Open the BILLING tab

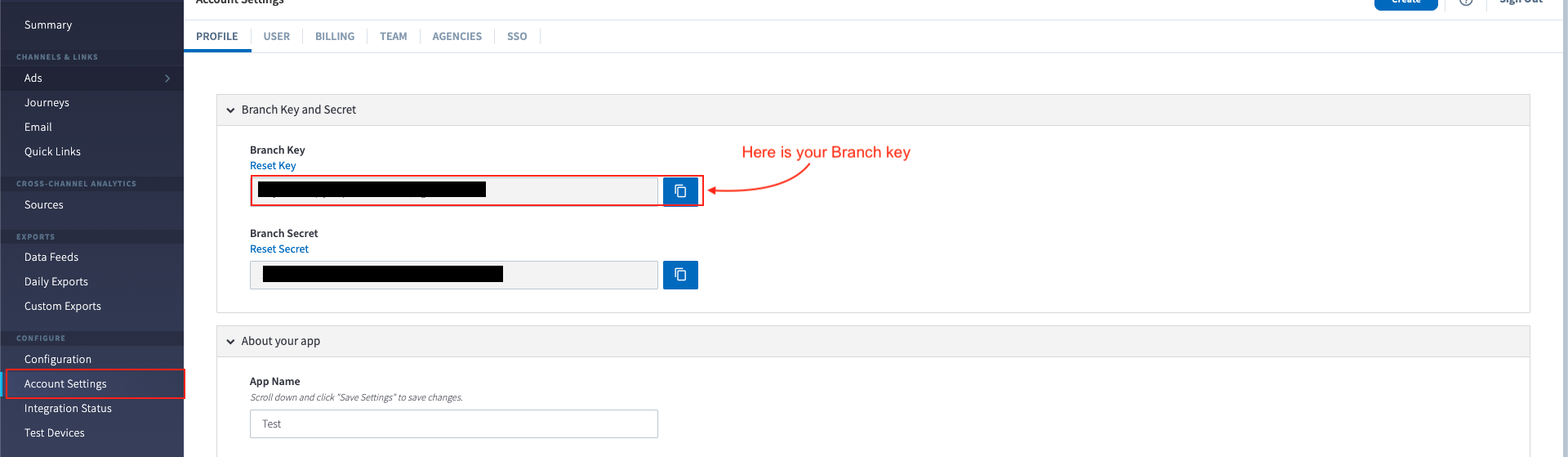(x=335, y=37)
